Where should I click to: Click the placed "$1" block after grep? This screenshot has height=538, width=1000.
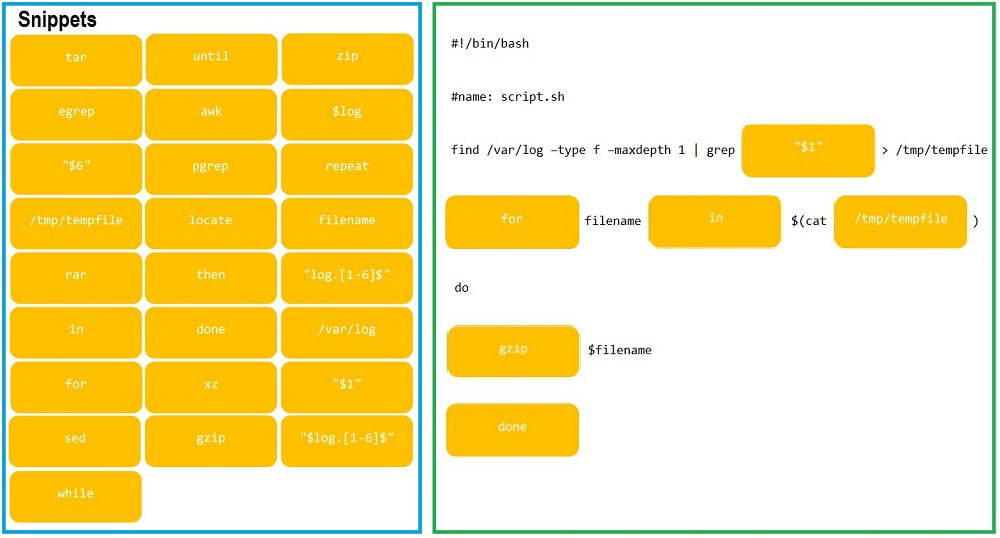[x=808, y=150]
